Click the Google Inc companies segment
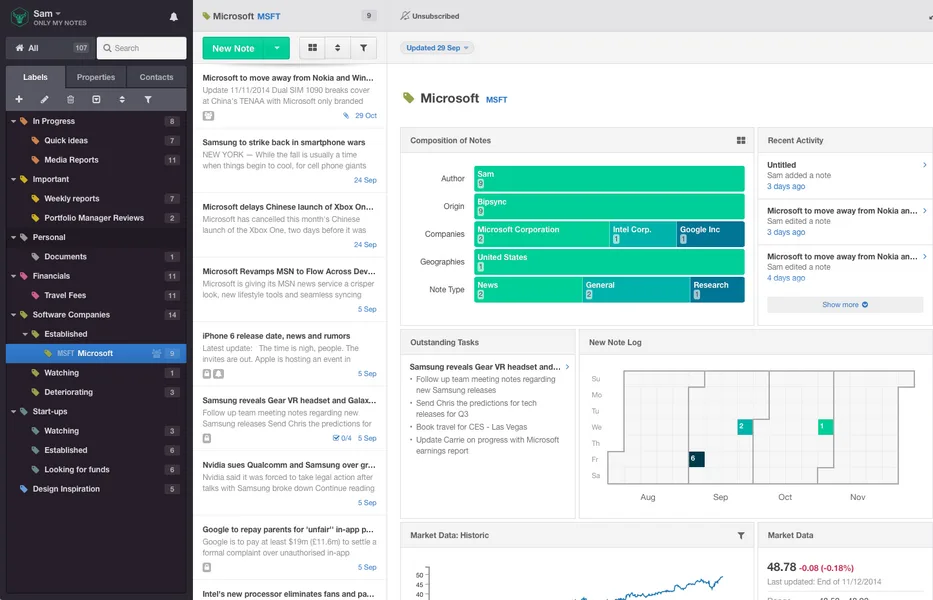The height and width of the screenshot is (600, 933). pos(710,234)
